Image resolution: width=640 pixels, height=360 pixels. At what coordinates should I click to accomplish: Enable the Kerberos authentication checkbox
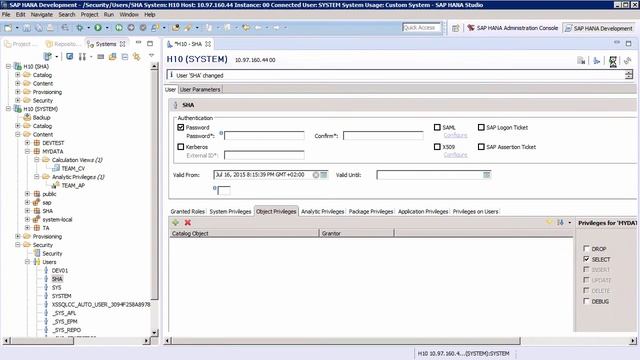coord(181,147)
